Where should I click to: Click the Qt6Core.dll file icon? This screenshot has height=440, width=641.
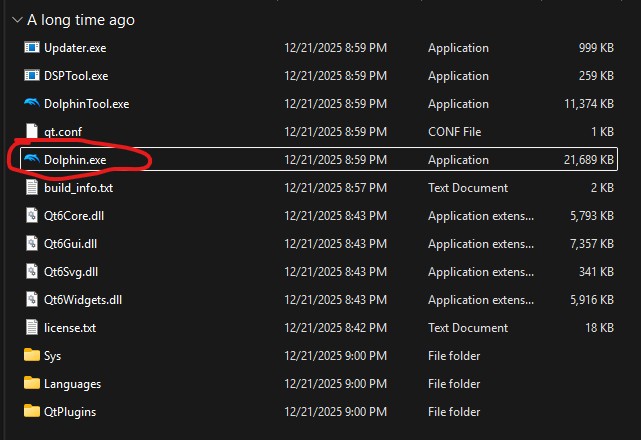click(31, 216)
